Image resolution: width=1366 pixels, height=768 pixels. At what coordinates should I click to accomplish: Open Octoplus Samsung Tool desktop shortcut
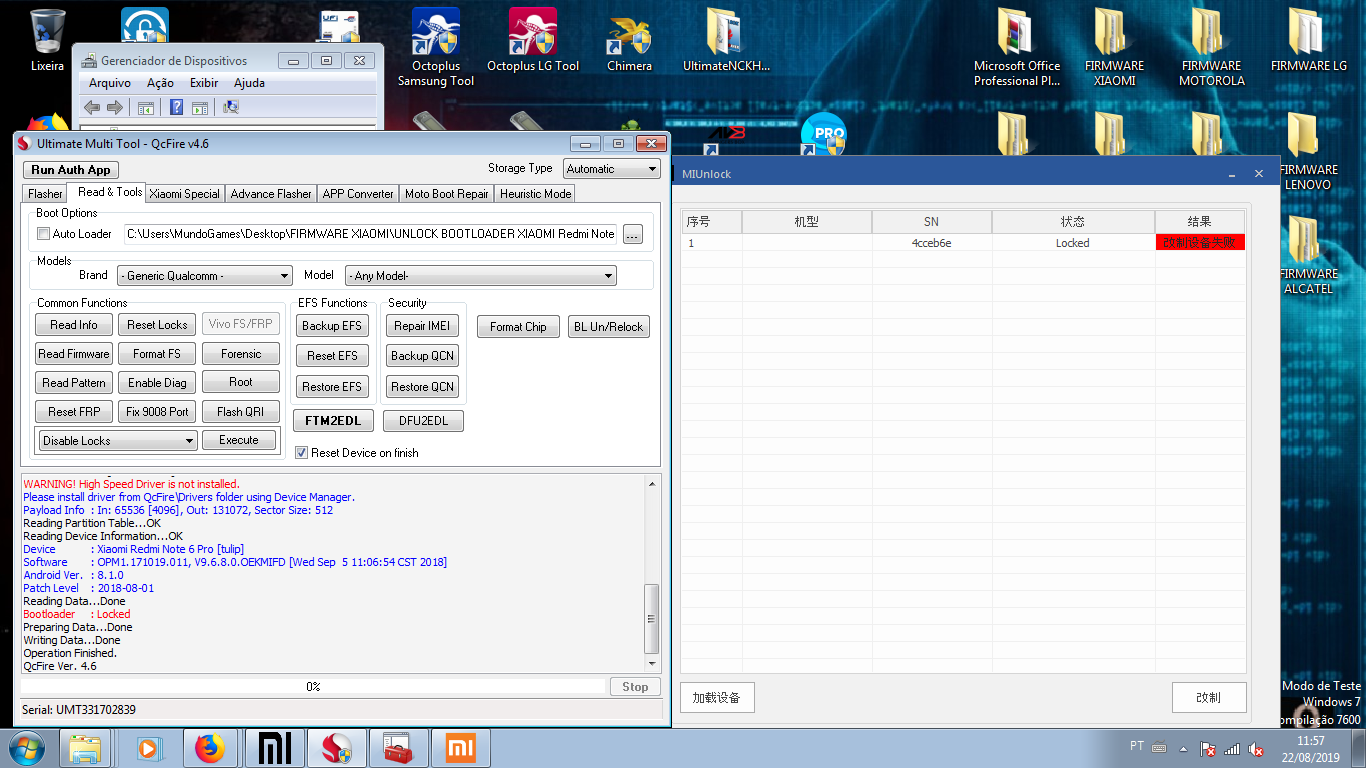point(436,47)
